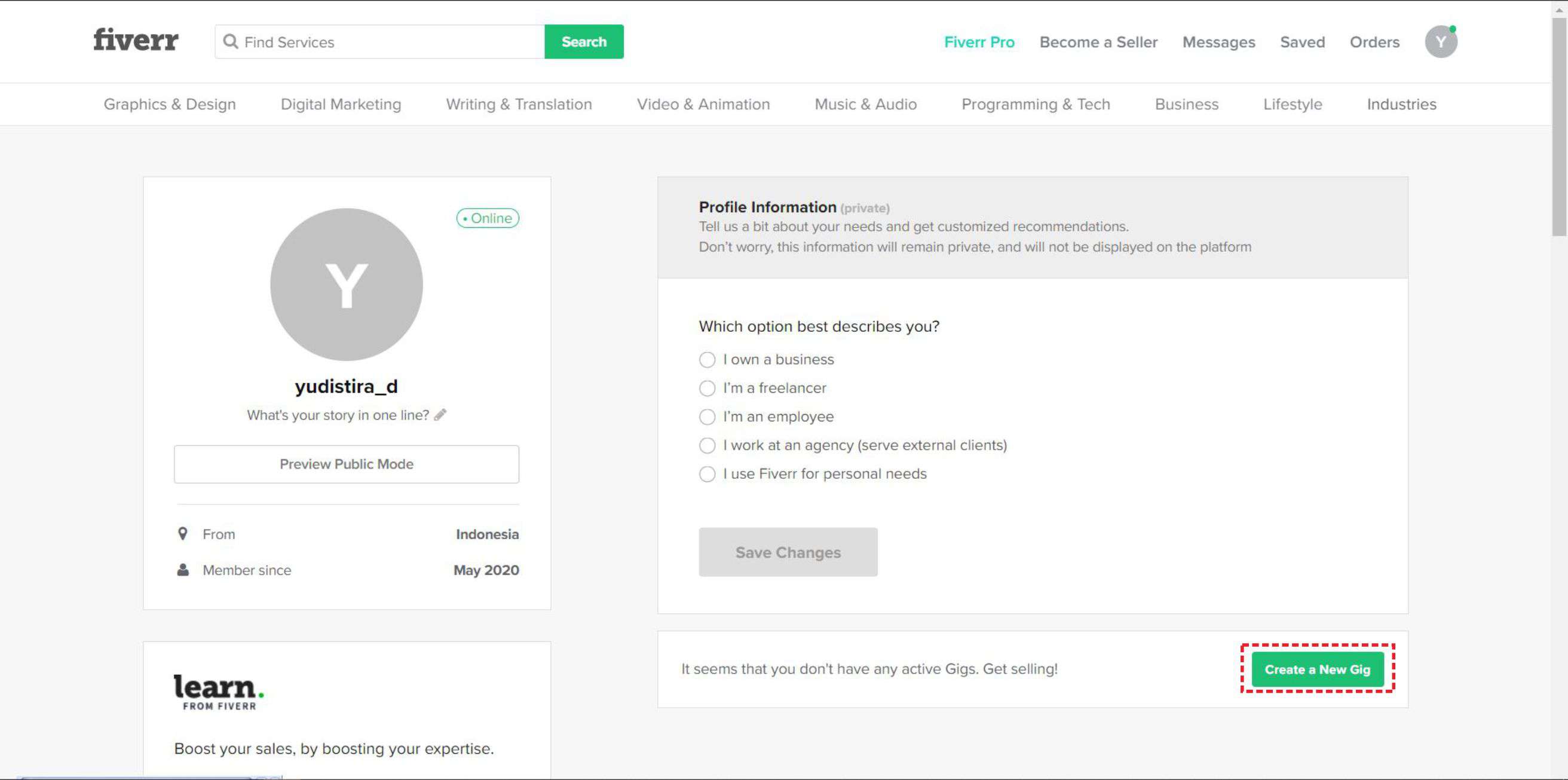This screenshot has width=1568, height=780.
Task: Open the Graphics & Design category menu
Action: (169, 104)
